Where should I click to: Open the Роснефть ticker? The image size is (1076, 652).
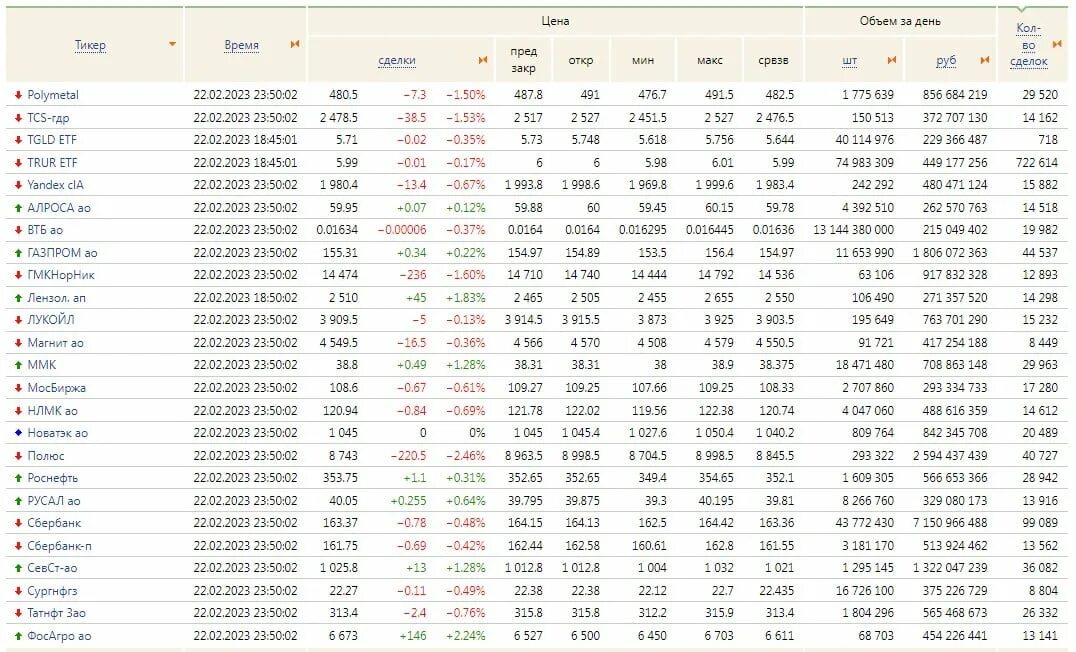pyautogui.click(x=53, y=478)
